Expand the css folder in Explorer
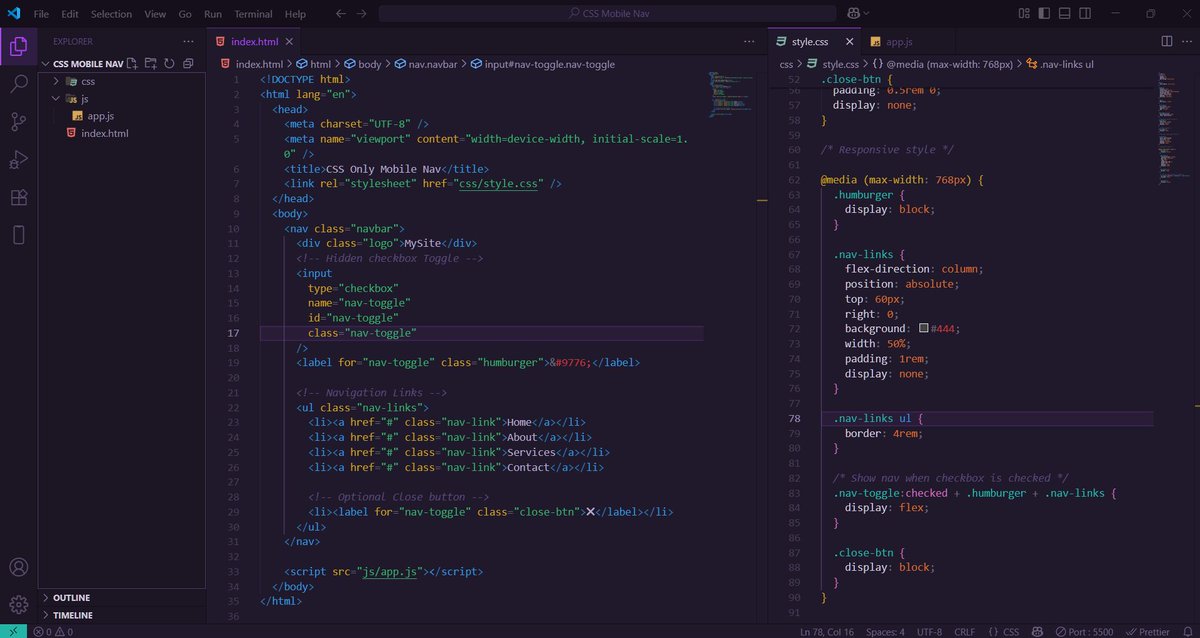The image size is (1200, 638). pyautogui.click(x=122, y=81)
